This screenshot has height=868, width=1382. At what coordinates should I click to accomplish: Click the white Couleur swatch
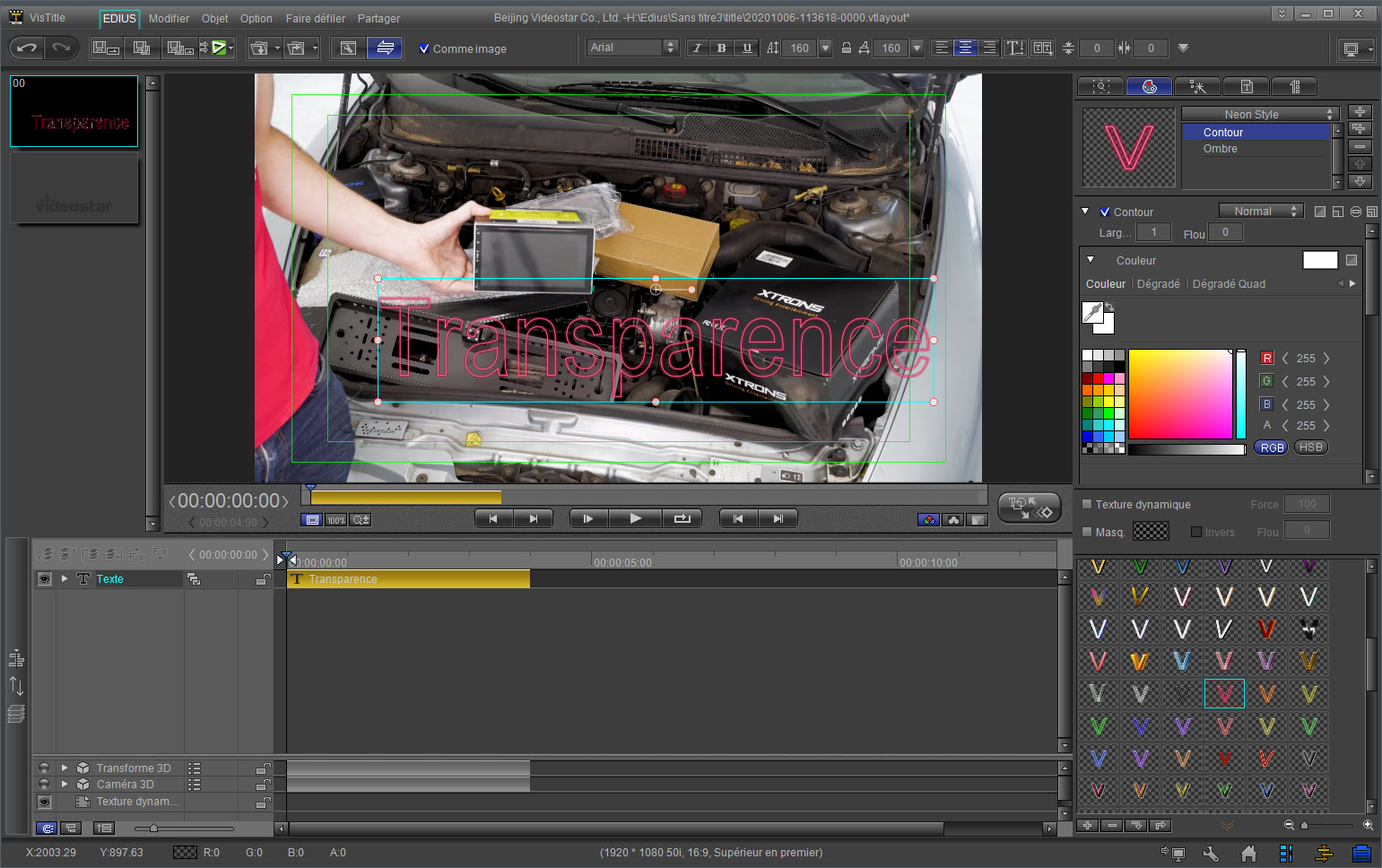point(1319,260)
